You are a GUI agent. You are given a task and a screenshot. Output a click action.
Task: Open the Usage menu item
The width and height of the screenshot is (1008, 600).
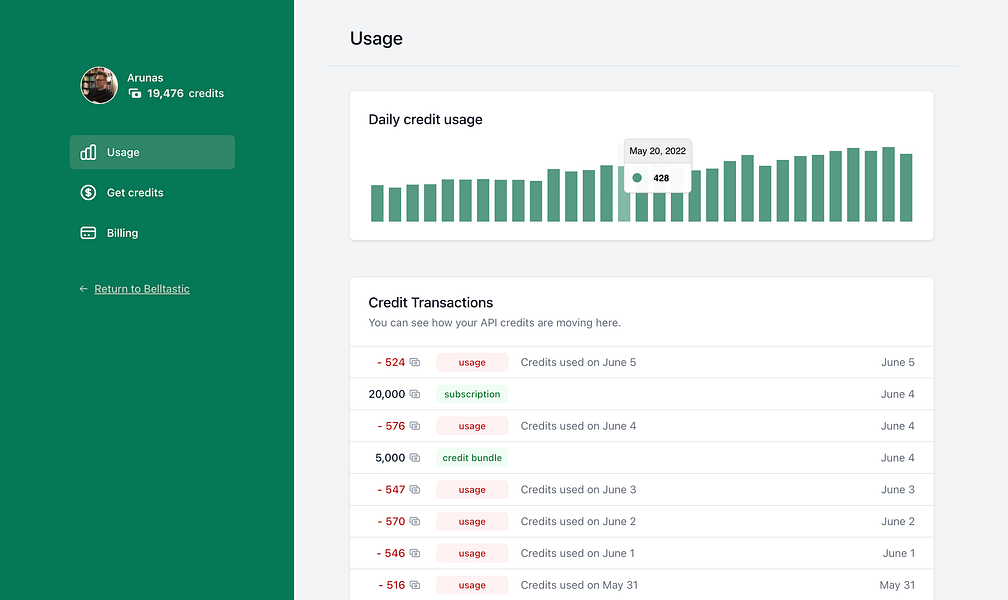pyautogui.click(x=152, y=152)
